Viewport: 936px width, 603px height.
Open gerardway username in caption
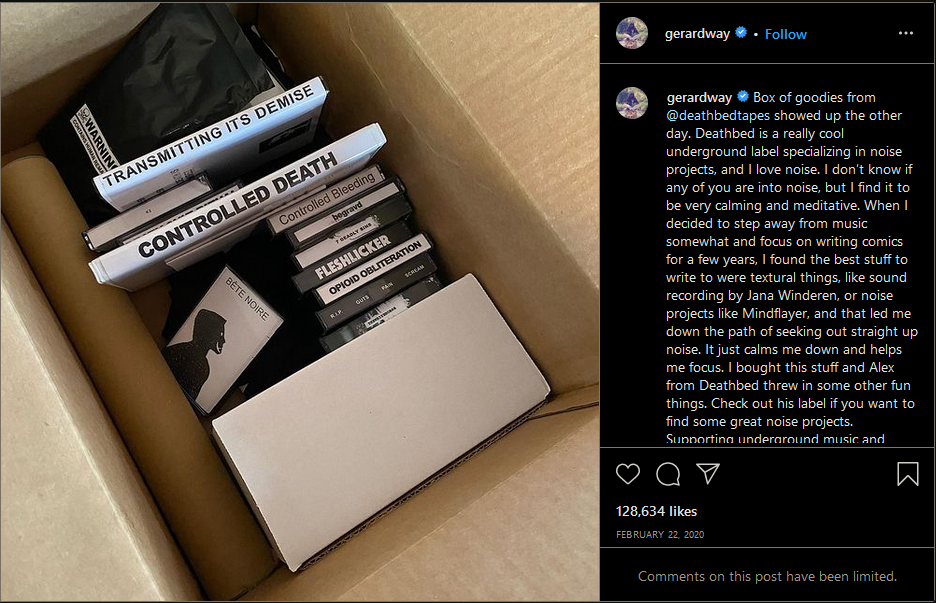pos(699,97)
